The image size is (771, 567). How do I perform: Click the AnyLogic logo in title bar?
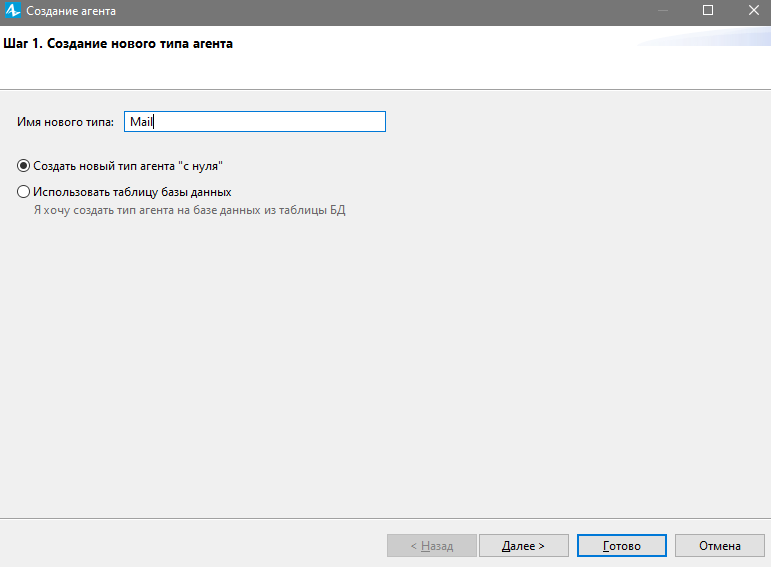coord(12,10)
